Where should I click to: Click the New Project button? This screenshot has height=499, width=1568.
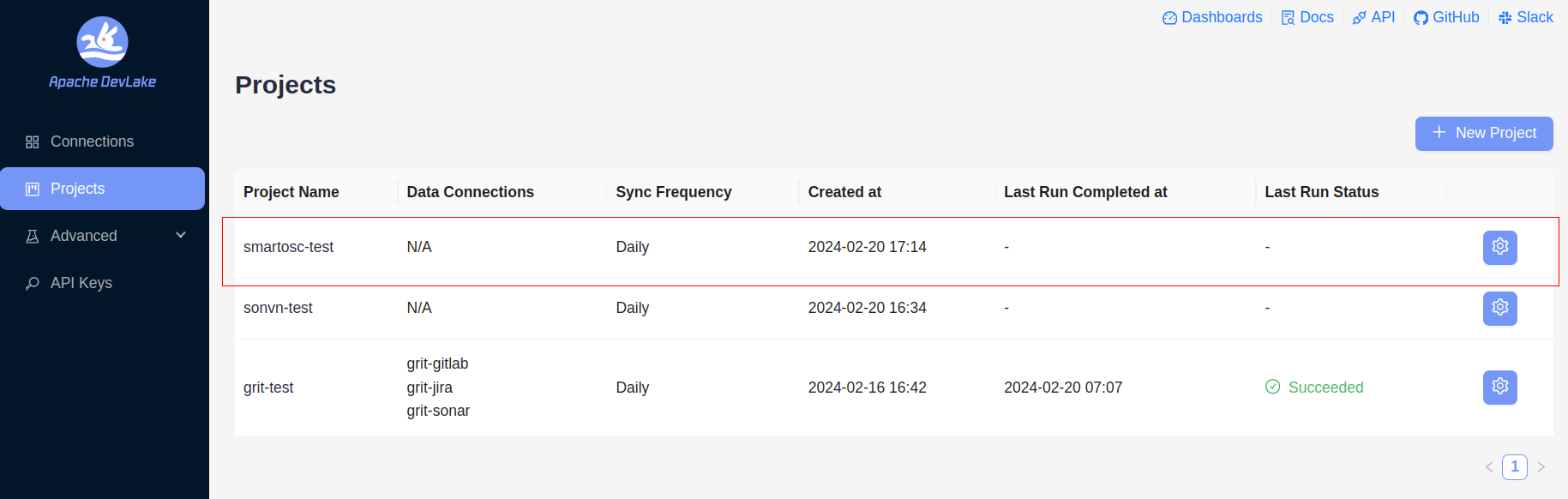(1483, 134)
